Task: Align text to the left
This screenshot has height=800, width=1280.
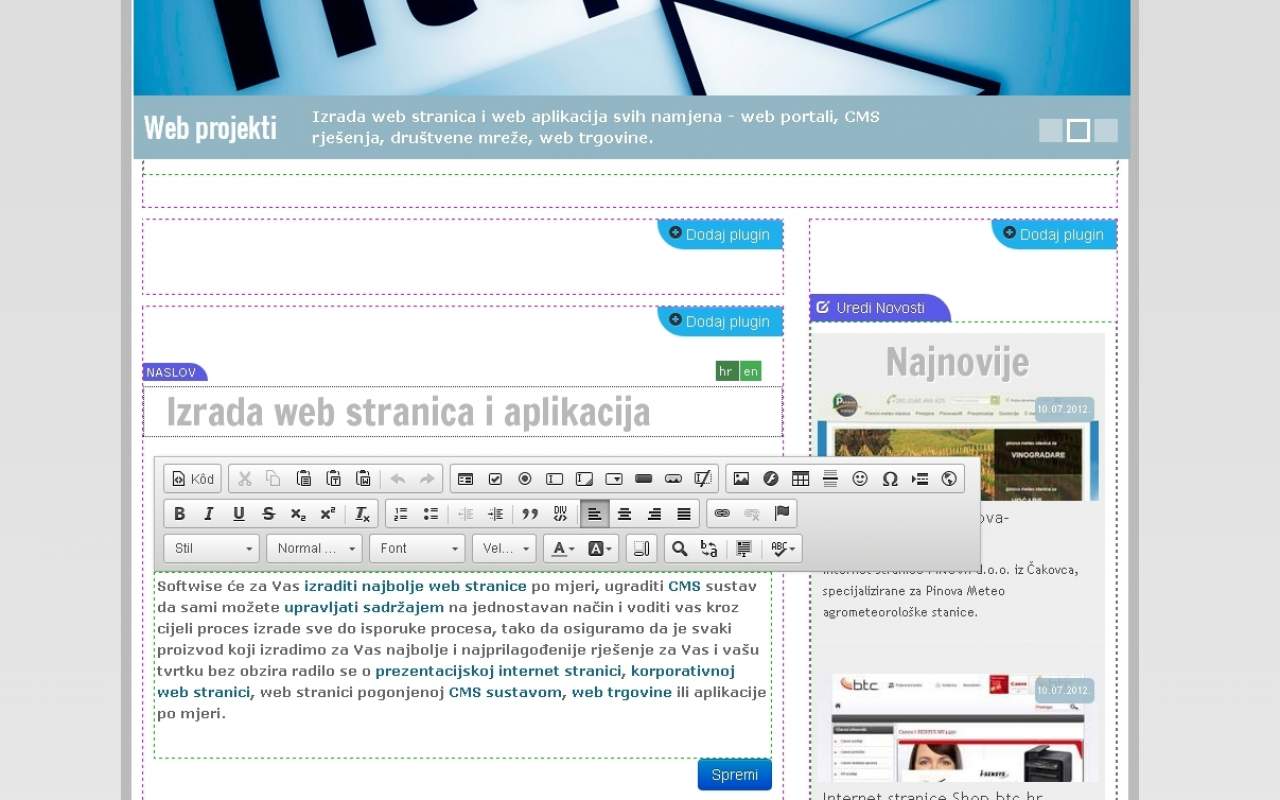Action: 595,514
